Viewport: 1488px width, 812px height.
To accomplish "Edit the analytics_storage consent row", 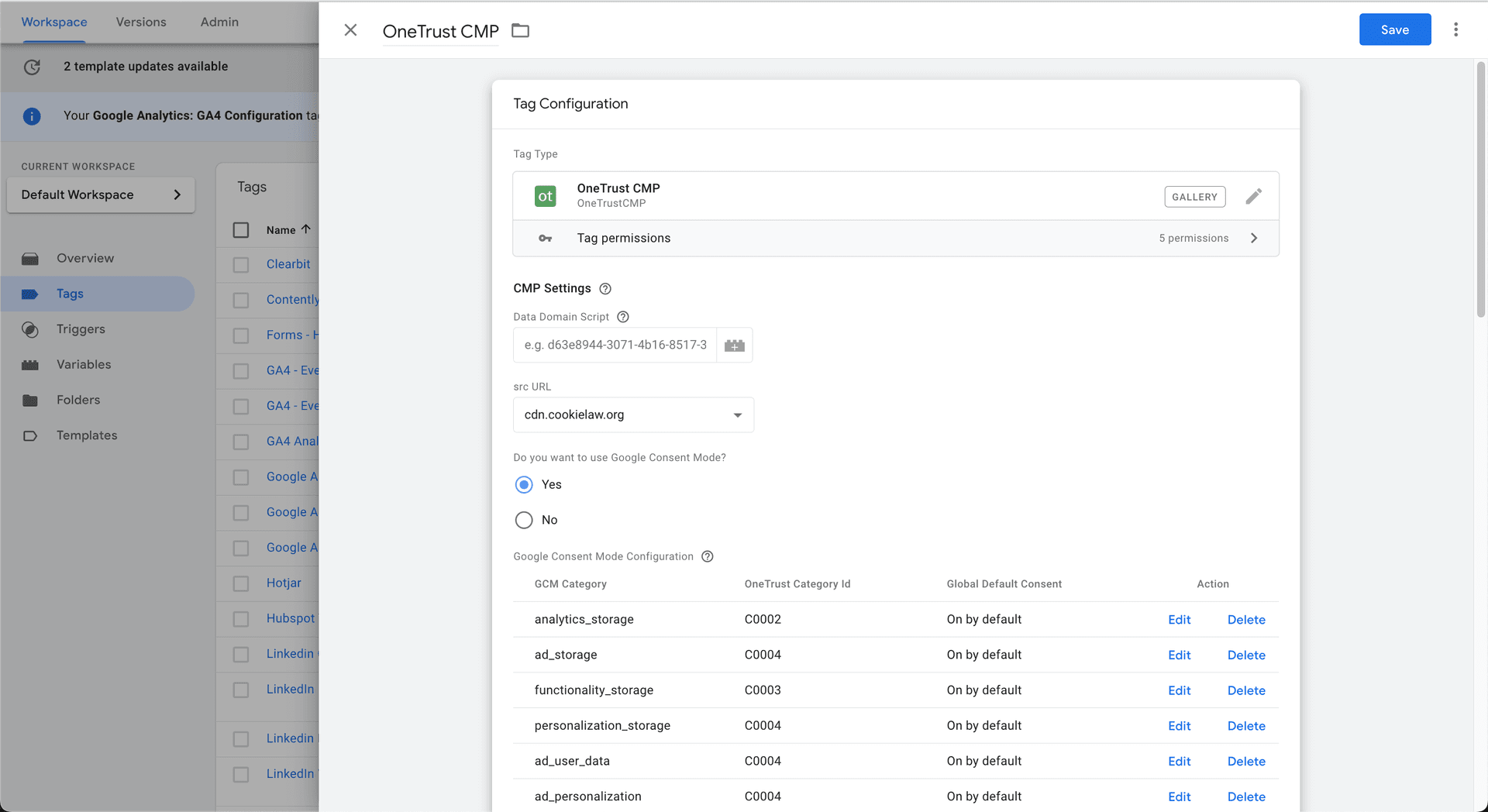I will [1179, 620].
